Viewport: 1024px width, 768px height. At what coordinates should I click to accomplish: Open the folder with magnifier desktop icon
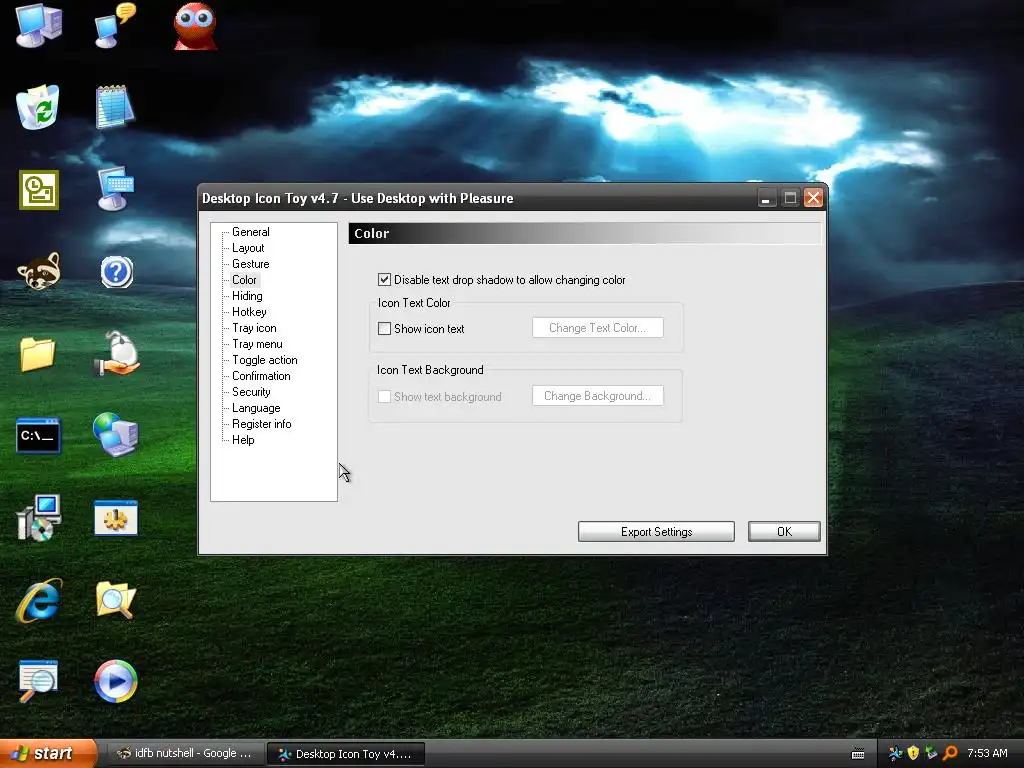click(x=116, y=600)
